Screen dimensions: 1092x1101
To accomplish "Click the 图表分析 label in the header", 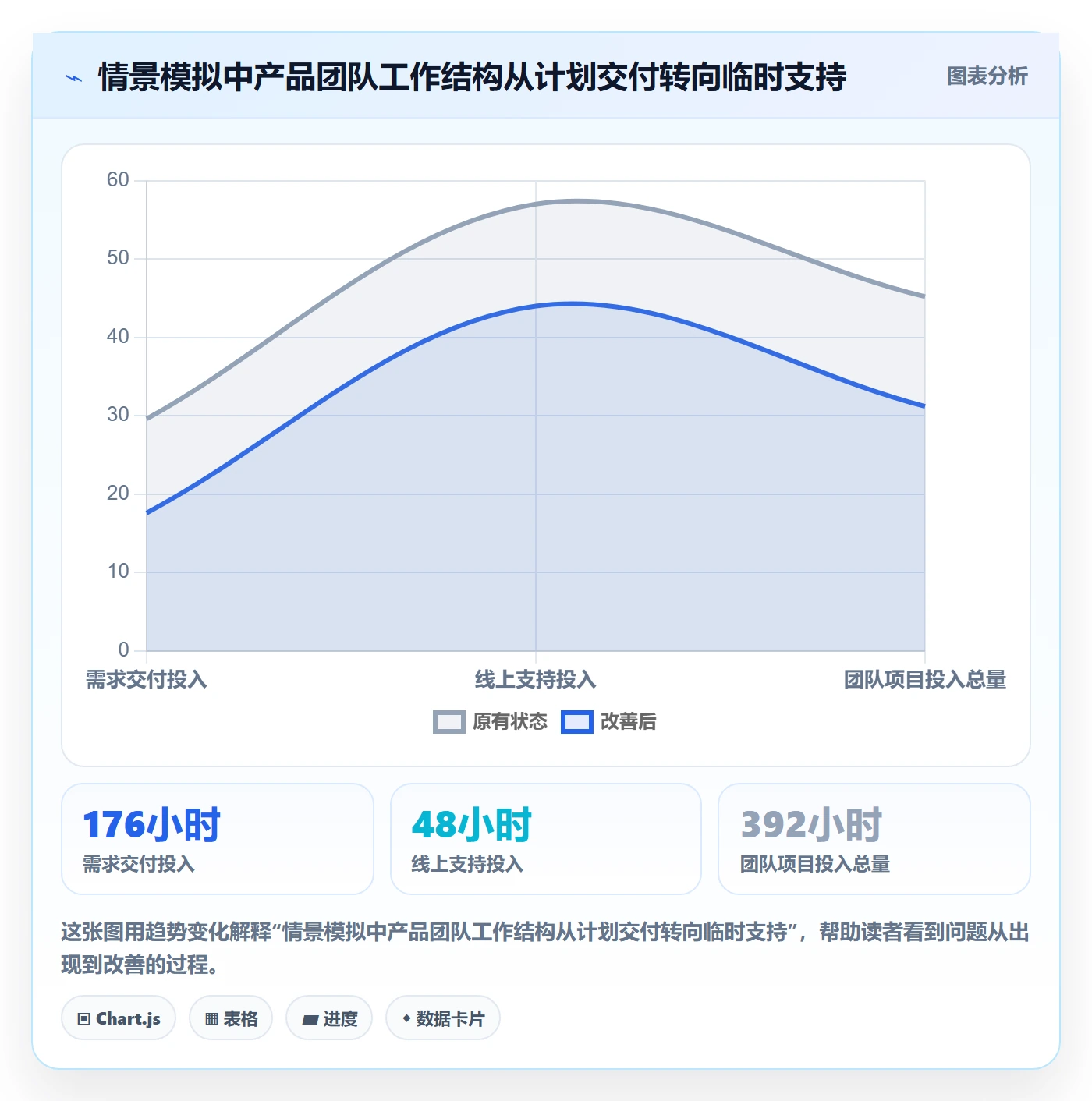I will tap(987, 76).
